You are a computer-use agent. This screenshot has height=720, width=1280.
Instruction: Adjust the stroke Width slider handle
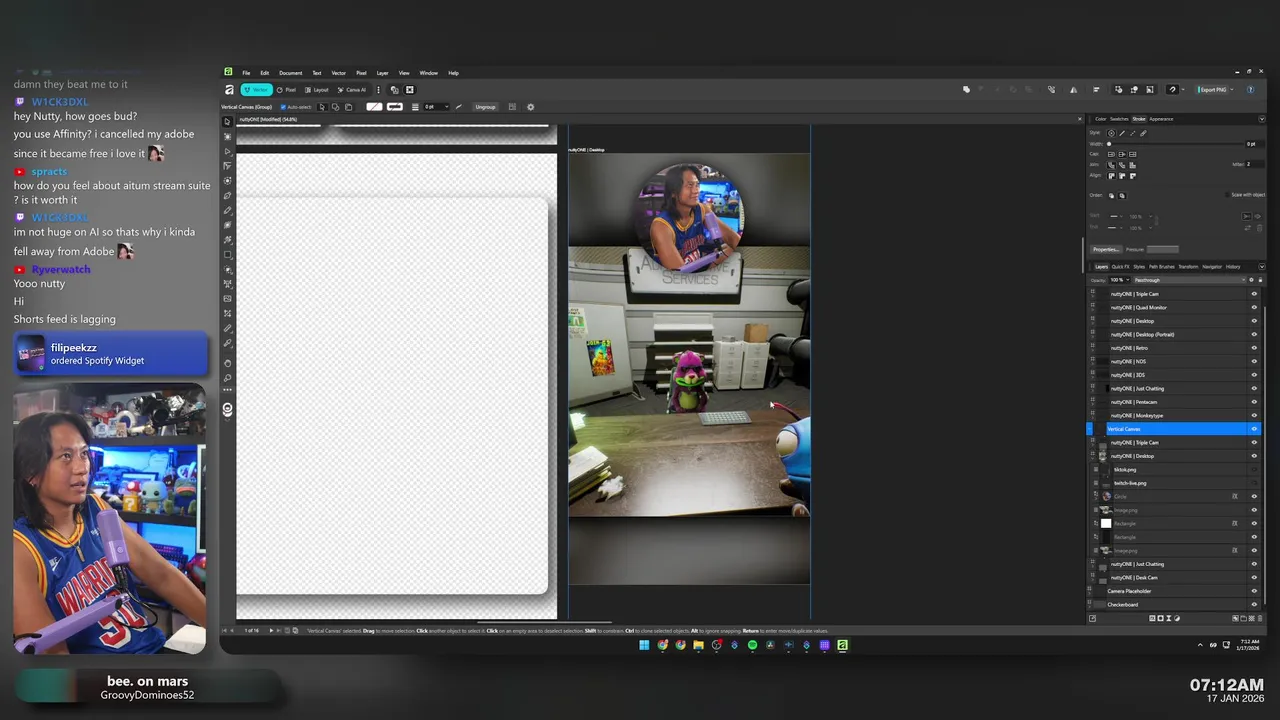click(x=1109, y=144)
